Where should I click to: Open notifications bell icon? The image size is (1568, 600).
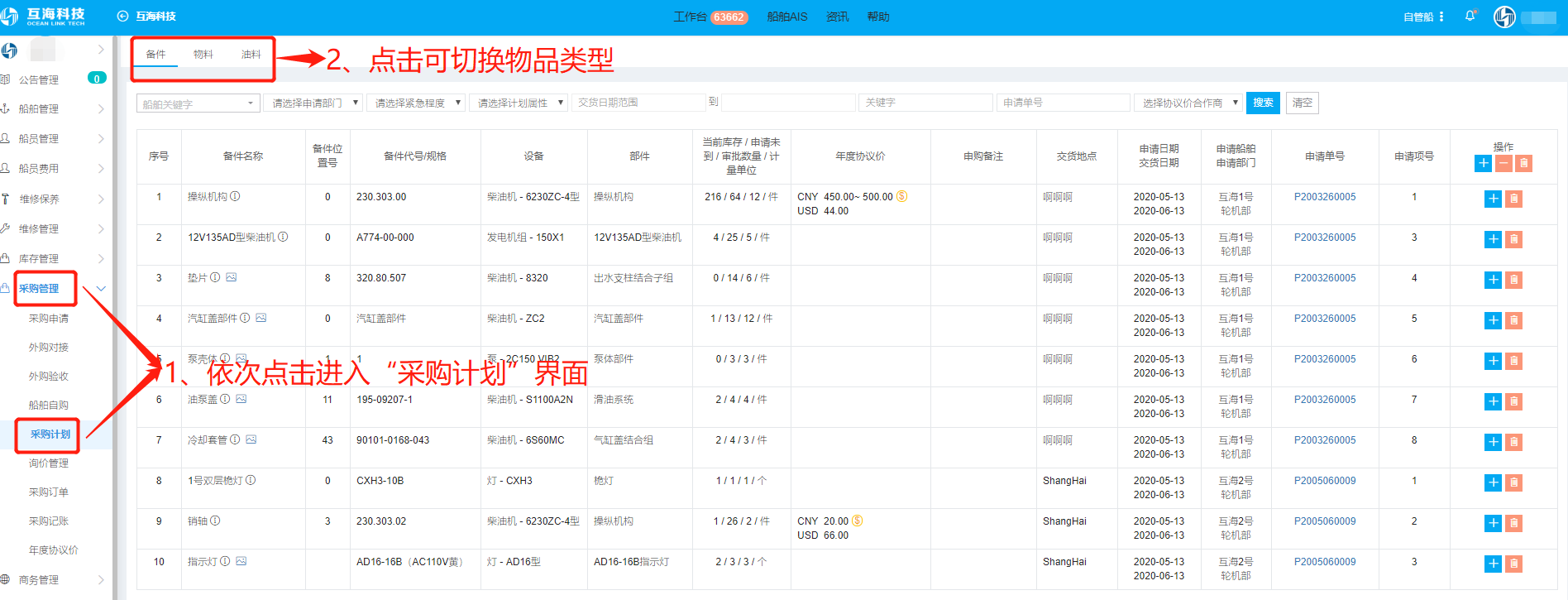(x=1470, y=16)
